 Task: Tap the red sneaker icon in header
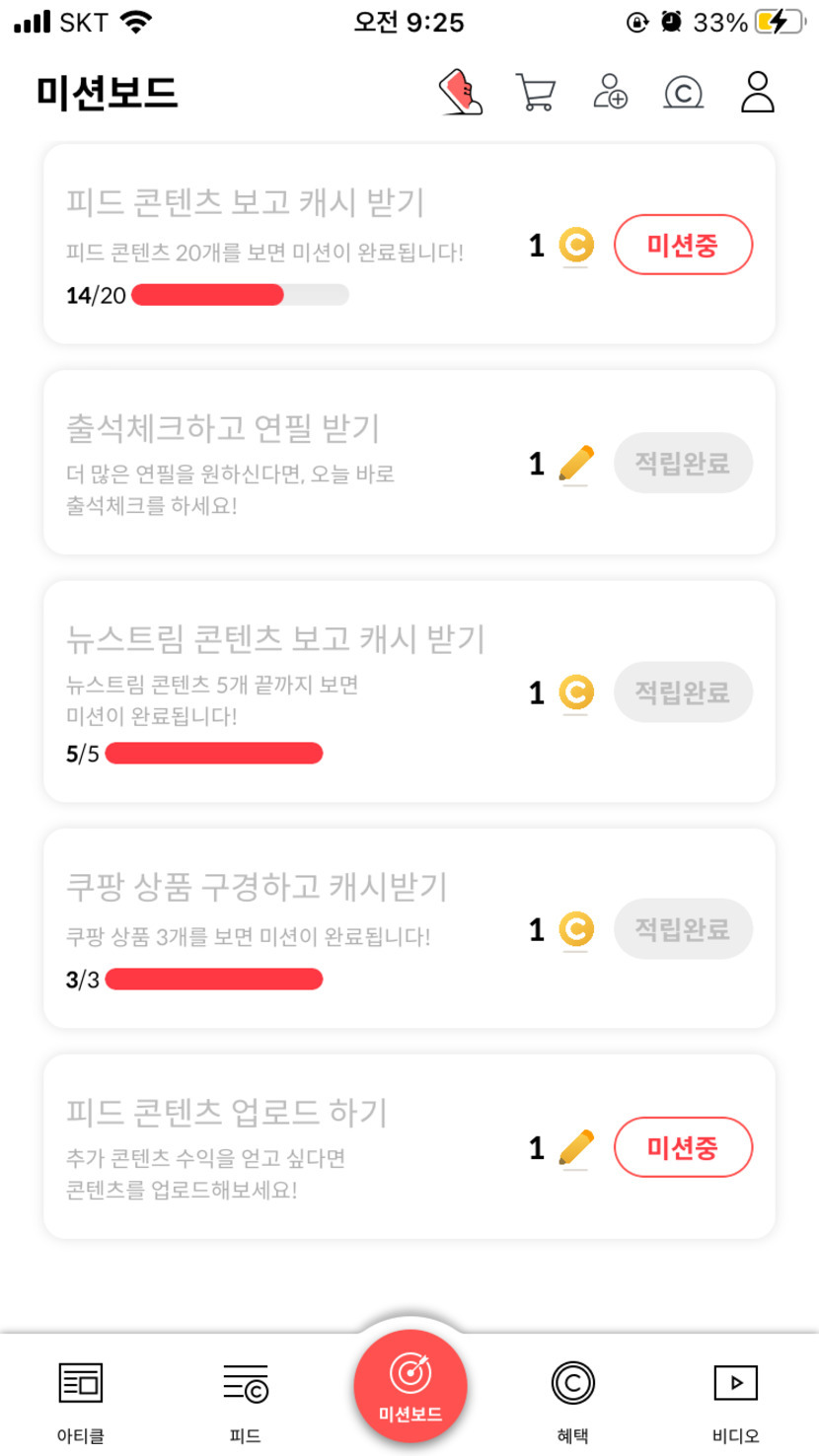(461, 93)
